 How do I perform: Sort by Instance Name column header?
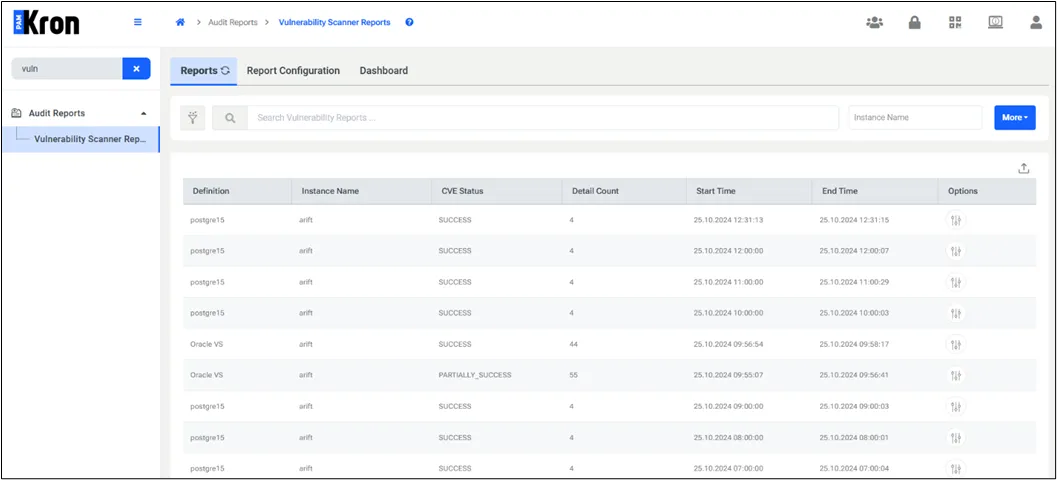(361, 191)
